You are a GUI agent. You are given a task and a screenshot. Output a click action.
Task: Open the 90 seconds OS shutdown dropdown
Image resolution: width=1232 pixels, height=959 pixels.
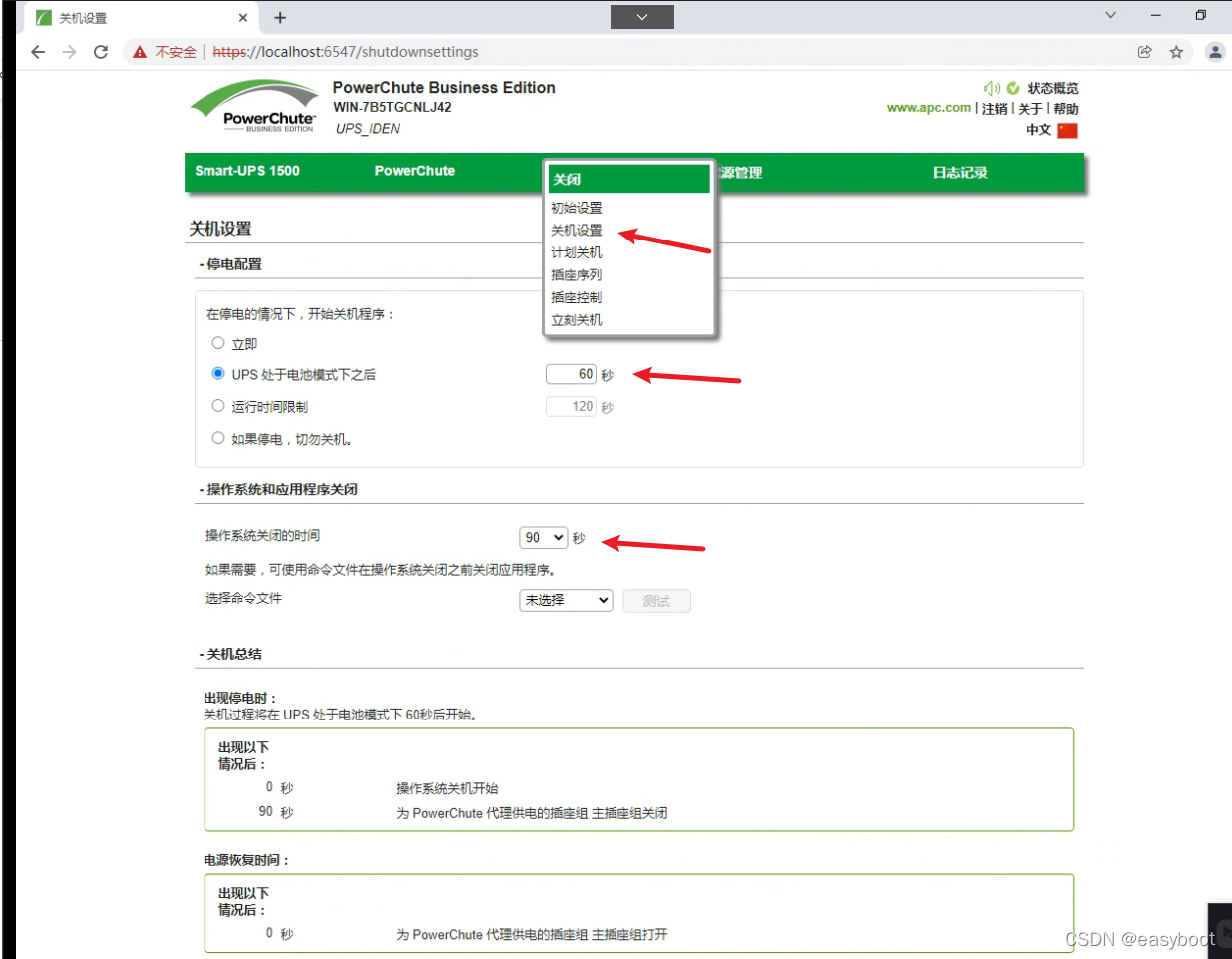coord(544,537)
